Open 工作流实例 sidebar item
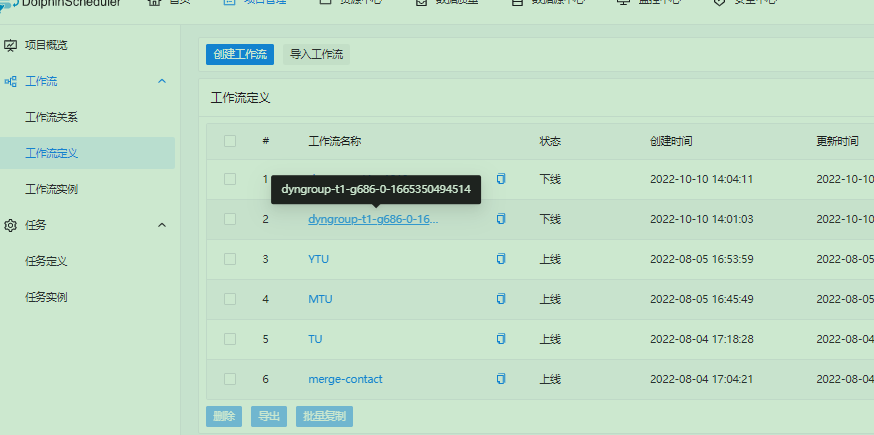Viewport: 874px width, 435px height. point(51,190)
